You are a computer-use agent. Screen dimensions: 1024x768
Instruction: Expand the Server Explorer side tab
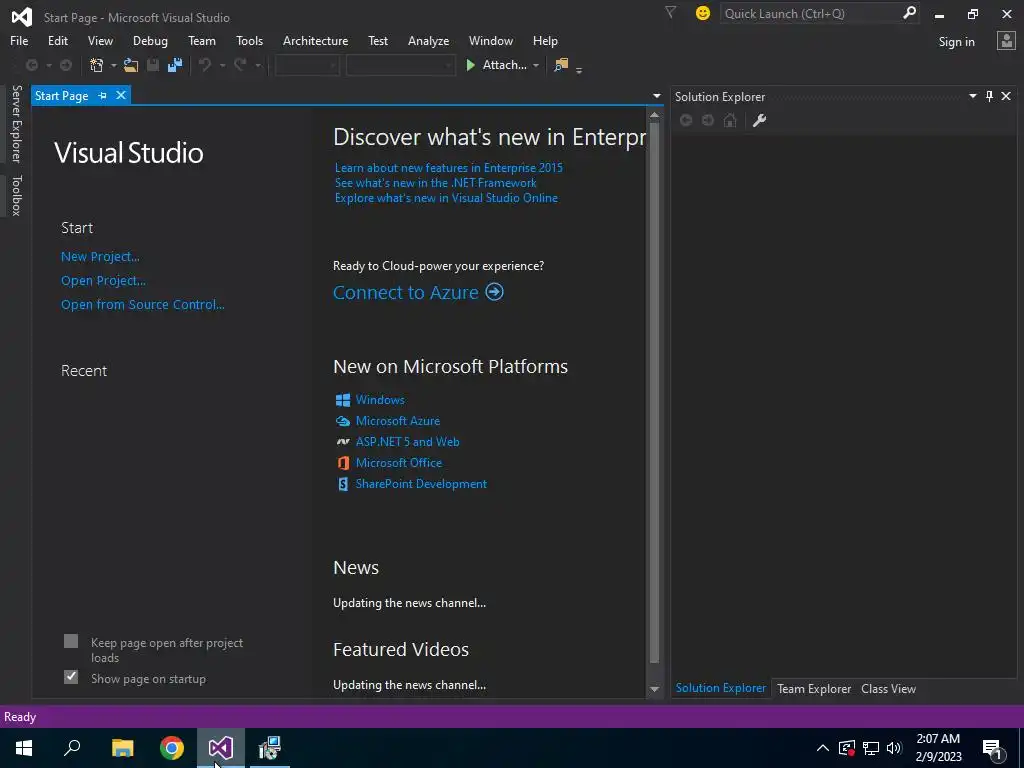(16, 123)
